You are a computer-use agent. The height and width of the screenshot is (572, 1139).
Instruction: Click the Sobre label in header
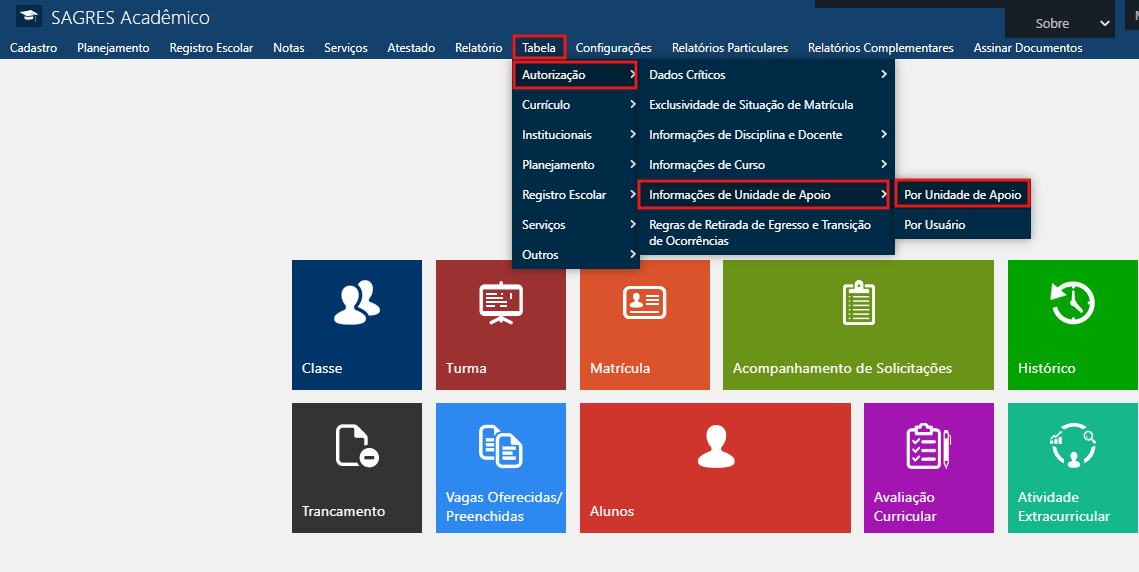click(1052, 24)
